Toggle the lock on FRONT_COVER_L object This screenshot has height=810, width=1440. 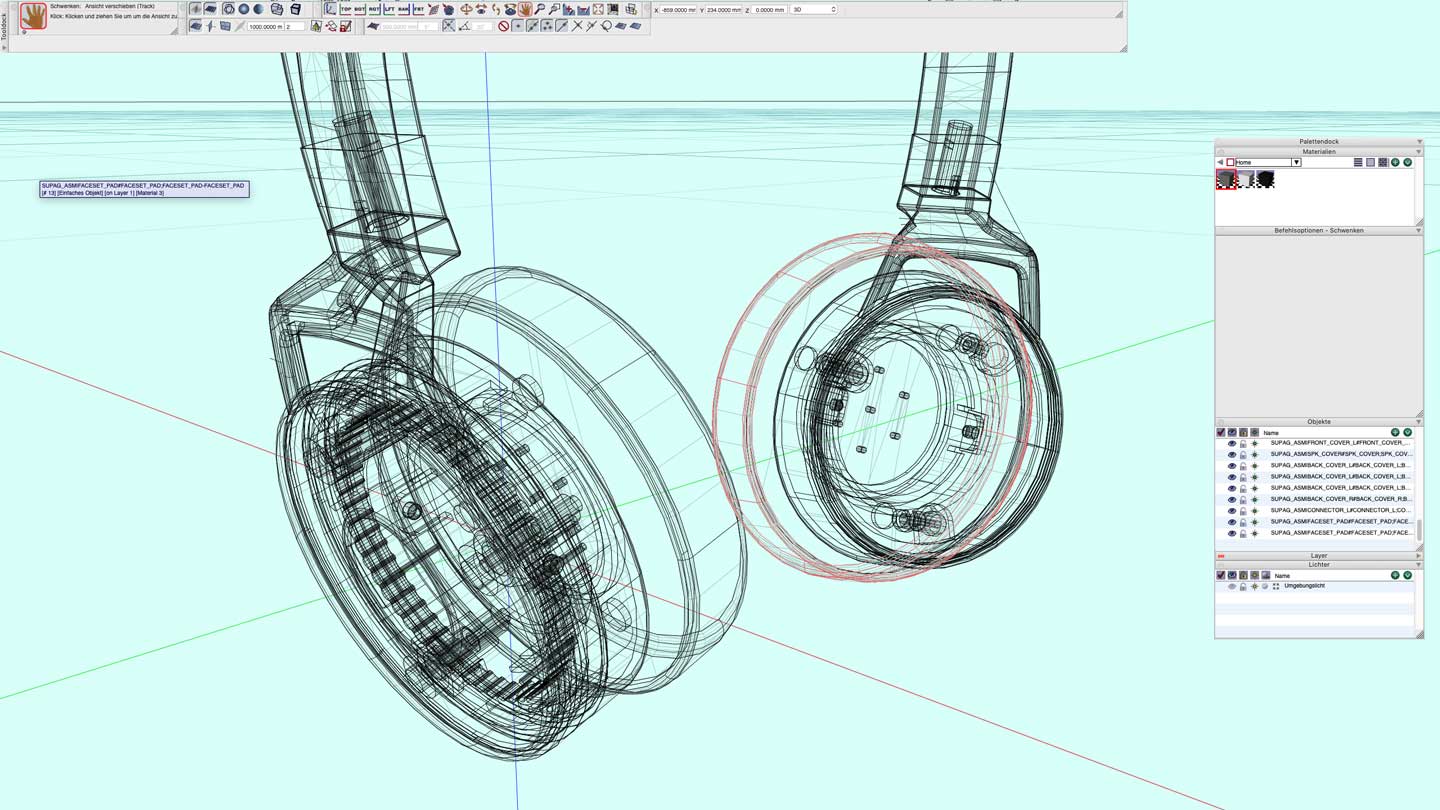(x=1243, y=443)
